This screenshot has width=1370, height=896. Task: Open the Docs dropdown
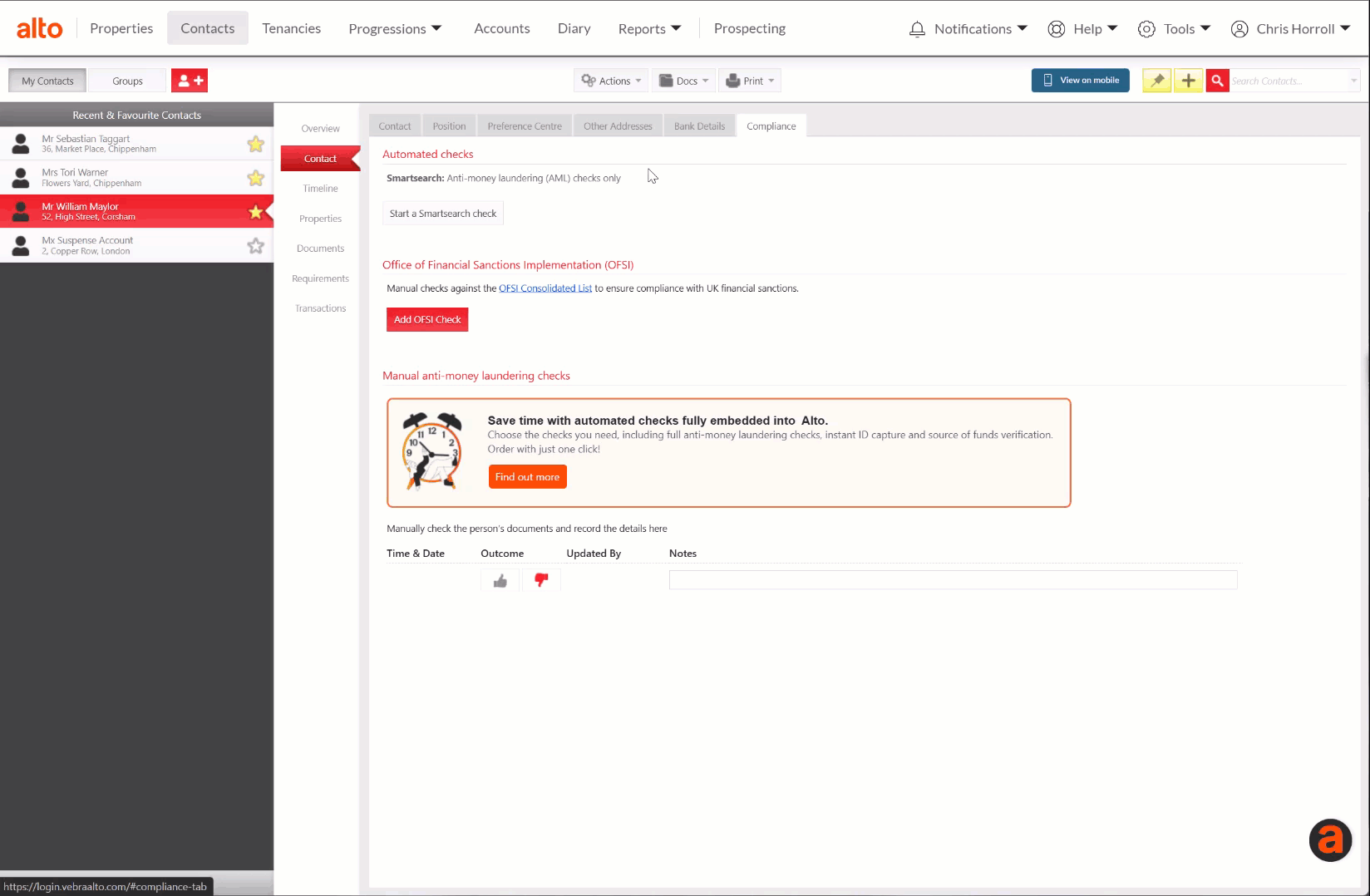[x=683, y=80]
